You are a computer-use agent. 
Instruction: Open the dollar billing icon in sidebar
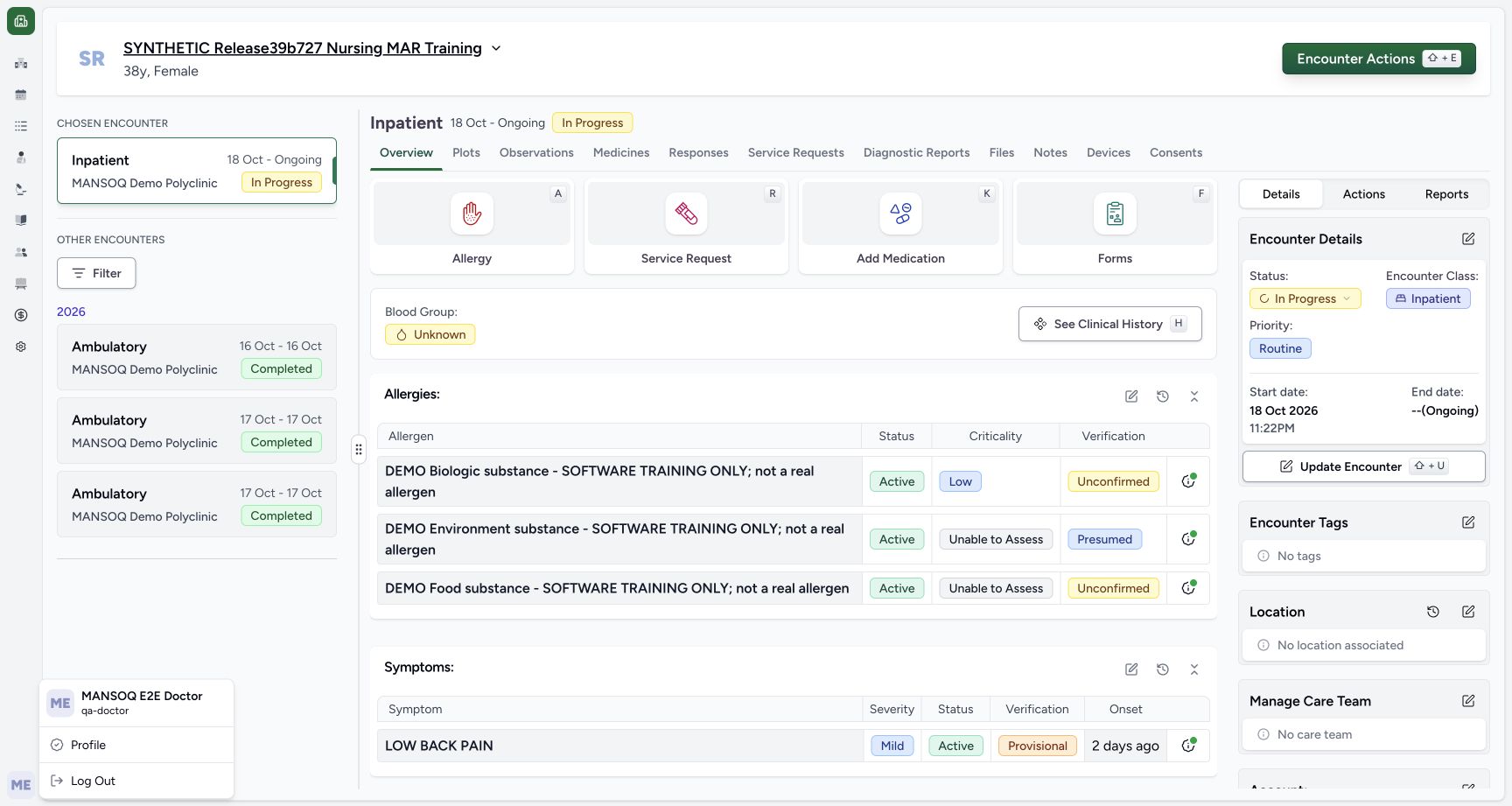tap(21, 315)
